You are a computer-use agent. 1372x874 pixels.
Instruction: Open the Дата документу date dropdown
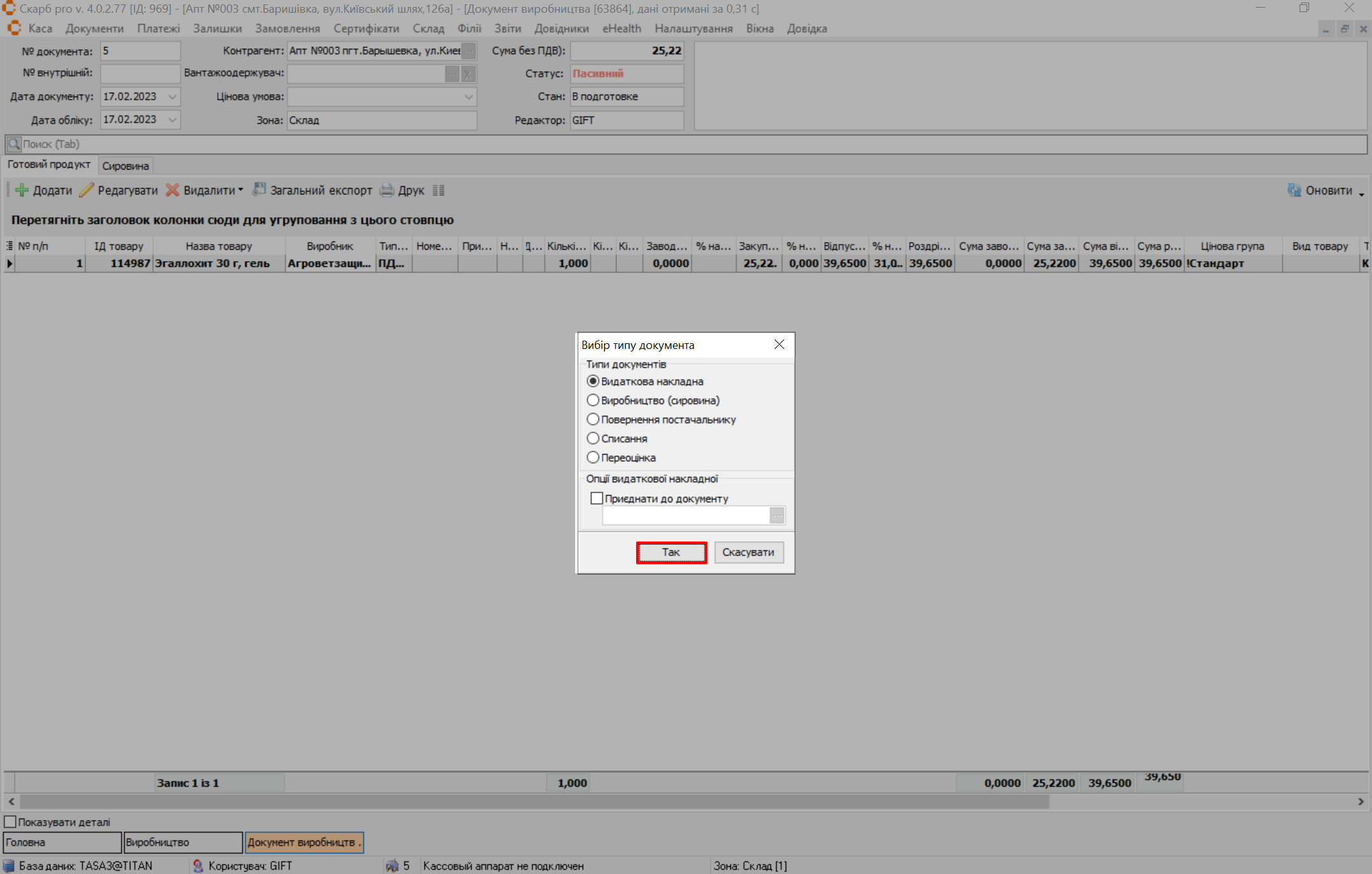point(172,97)
